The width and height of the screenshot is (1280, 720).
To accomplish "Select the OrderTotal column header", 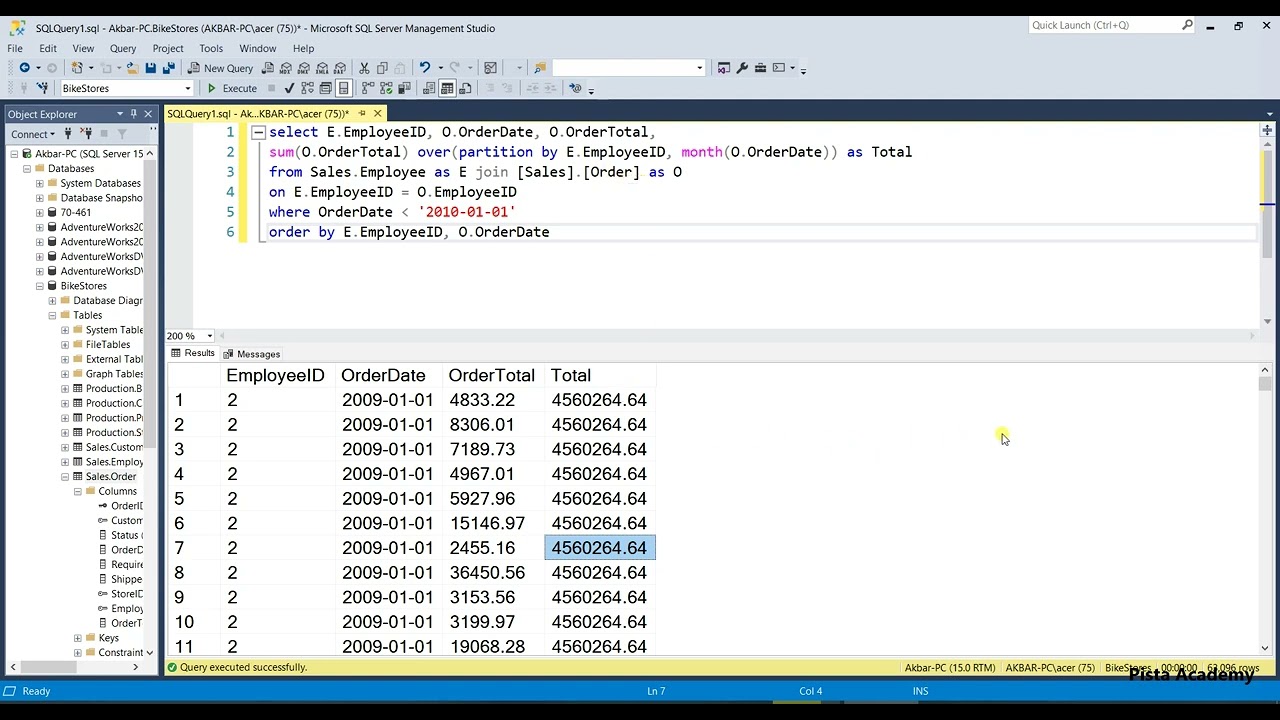I will point(492,375).
